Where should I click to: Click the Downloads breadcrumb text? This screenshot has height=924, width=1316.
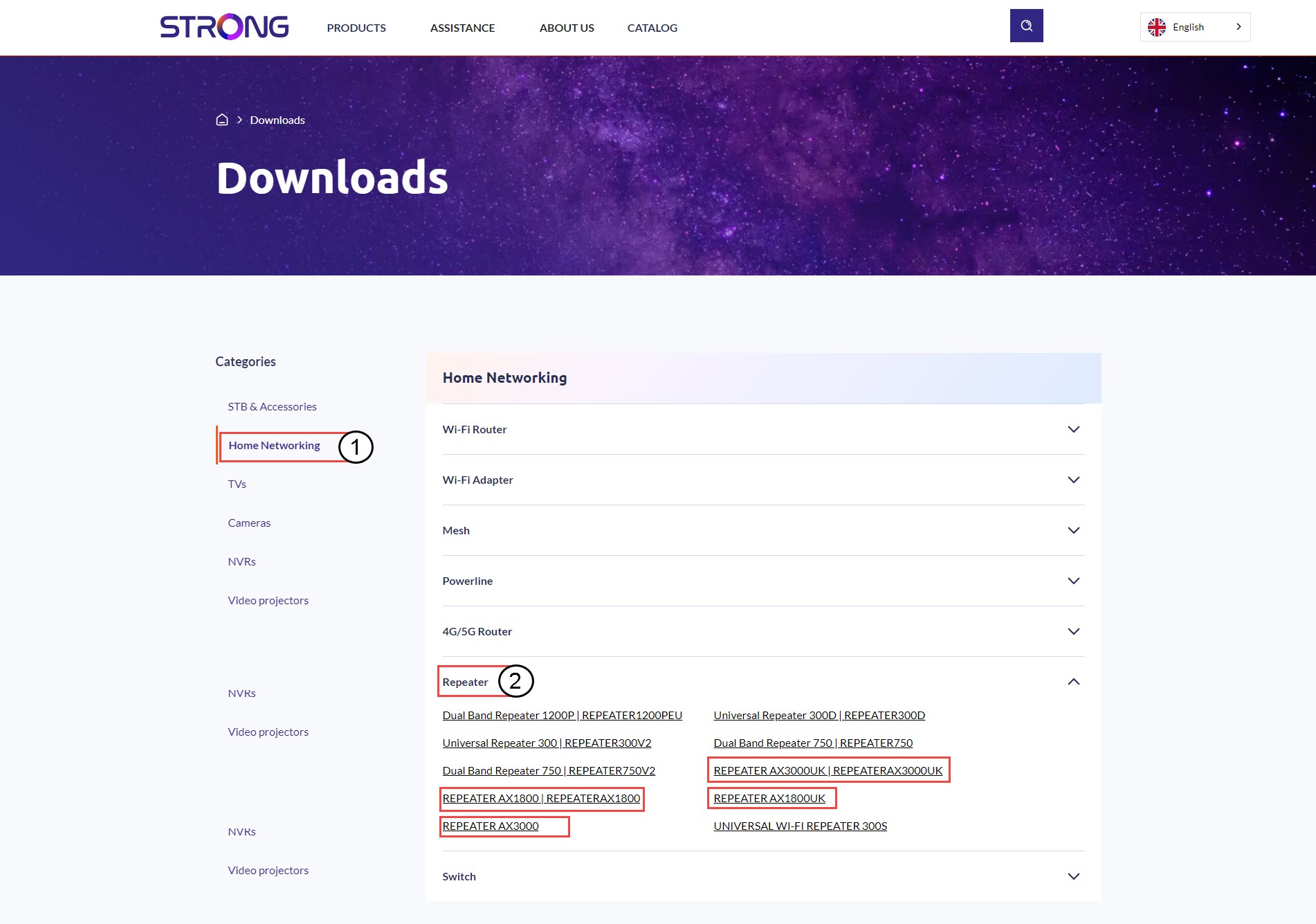pyautogui.click(x=277, y=120)
